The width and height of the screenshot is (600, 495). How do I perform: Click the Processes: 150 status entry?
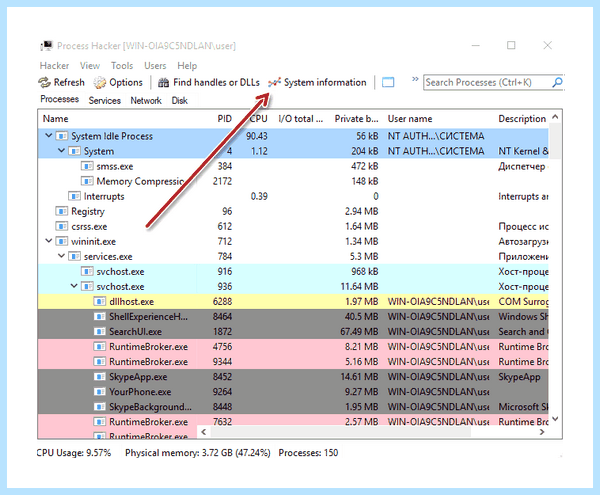(x=308, y=453)
